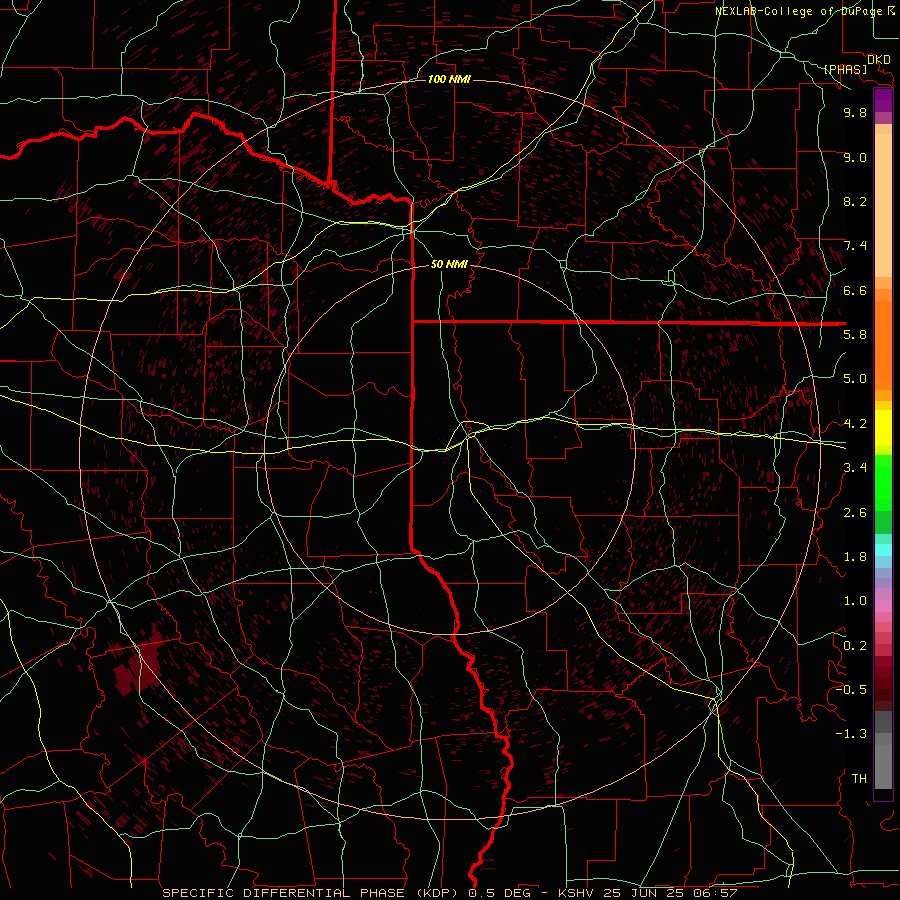Viewport: 900px width, 900px height.
Task: Click the 6.6 color scale value
Action: pyautogui.click(x=855, y=290)
